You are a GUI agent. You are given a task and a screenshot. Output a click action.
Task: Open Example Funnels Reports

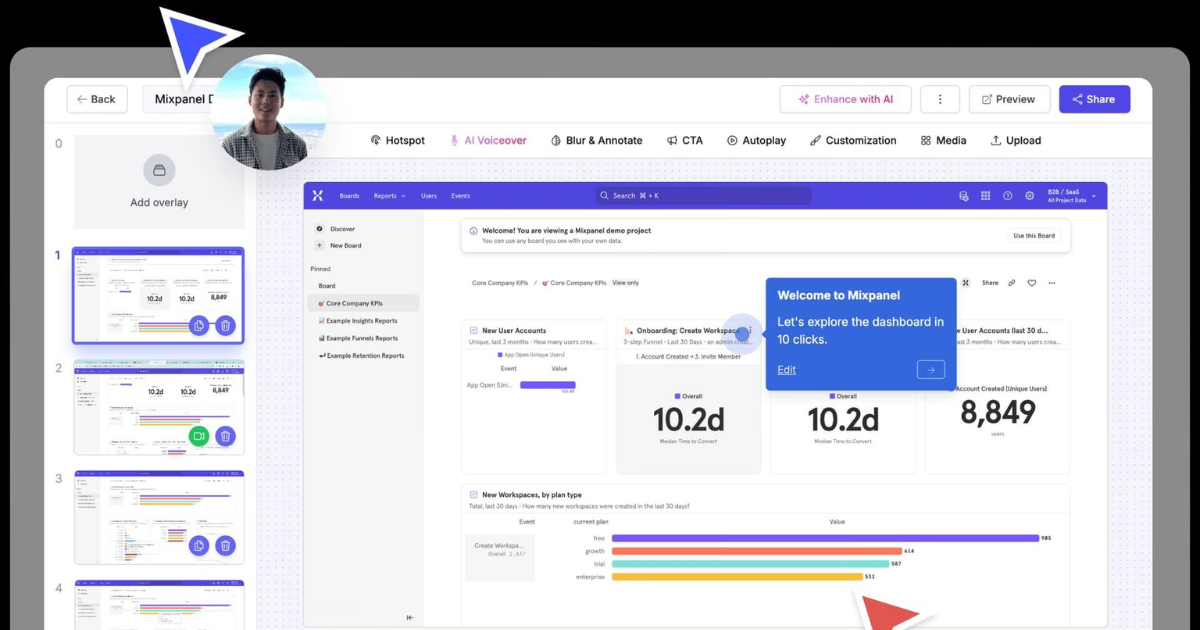[x=358, y=338]
